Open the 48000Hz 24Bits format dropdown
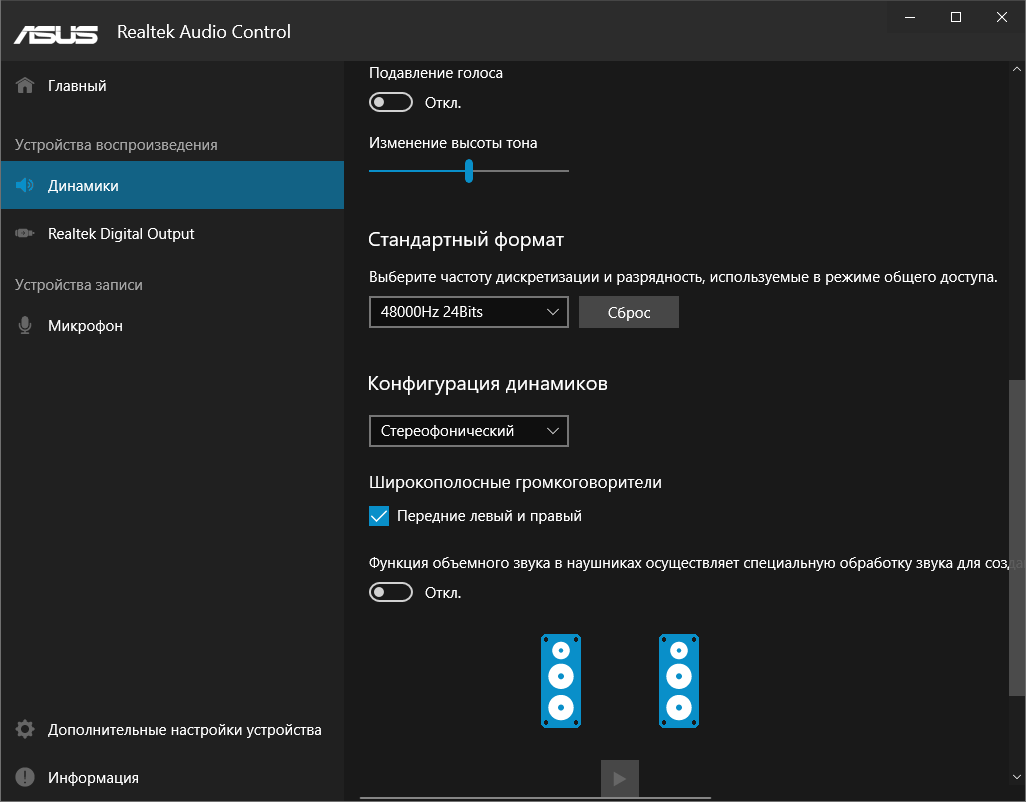 click(468, 312)
